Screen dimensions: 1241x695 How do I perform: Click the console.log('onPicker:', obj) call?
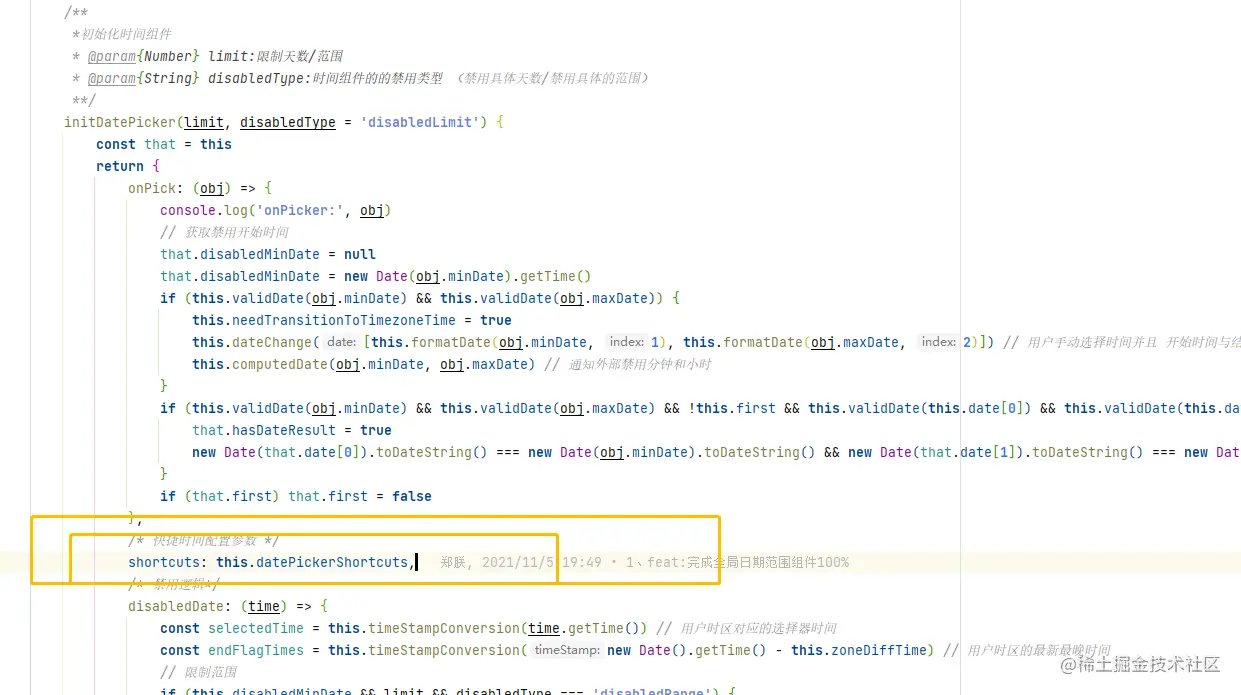(276, 210)
